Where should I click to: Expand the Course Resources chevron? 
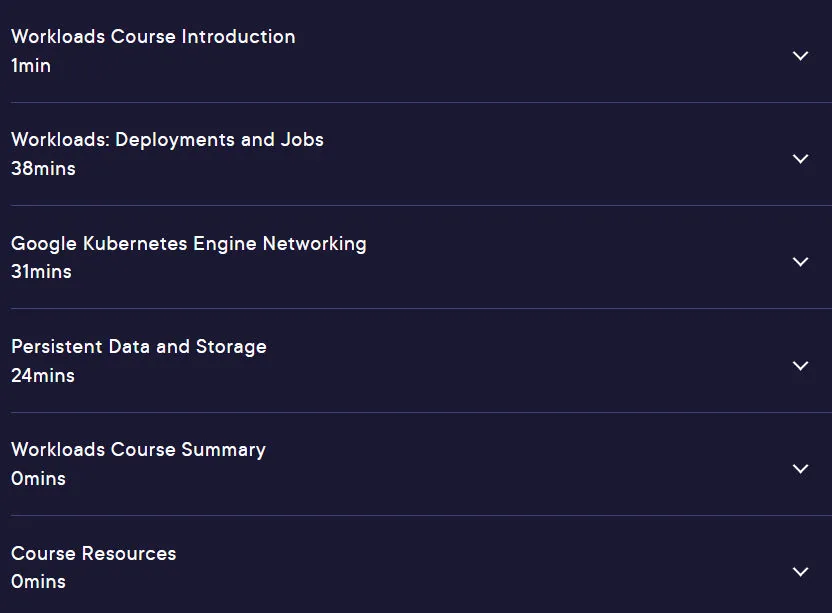pyautogui.click(x=800, y=572)
